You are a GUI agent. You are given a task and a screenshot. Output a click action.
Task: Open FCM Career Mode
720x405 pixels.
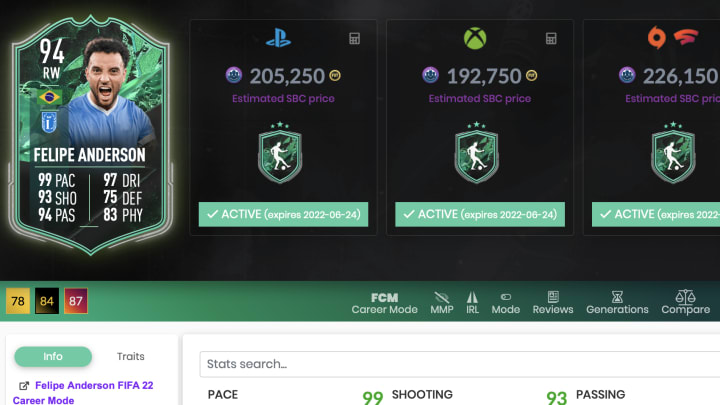[x=384, y=304]
